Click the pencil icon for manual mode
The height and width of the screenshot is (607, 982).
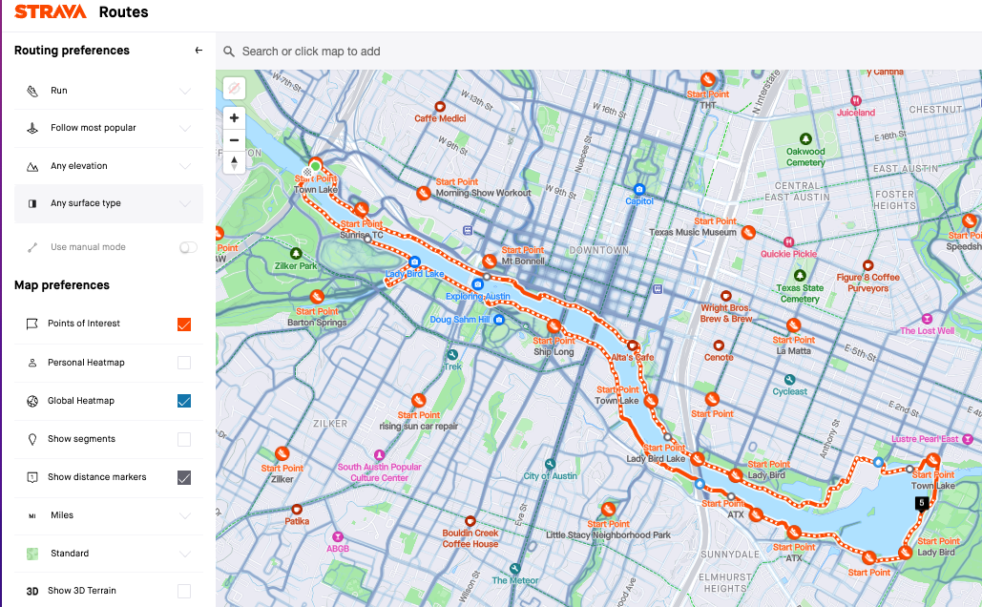click(31, 246)
